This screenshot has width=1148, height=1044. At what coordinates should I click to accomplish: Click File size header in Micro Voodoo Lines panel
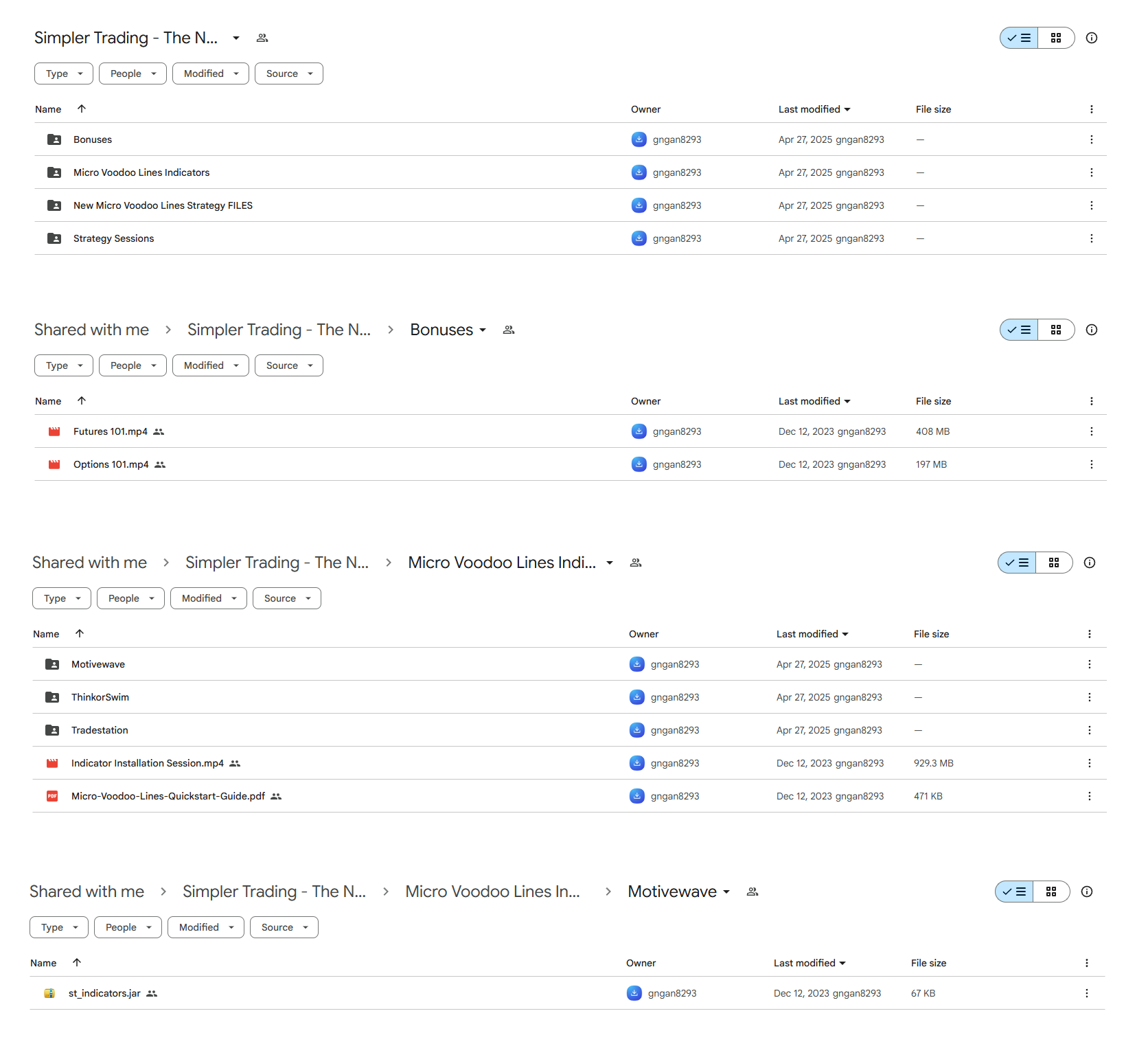point(931,634)
